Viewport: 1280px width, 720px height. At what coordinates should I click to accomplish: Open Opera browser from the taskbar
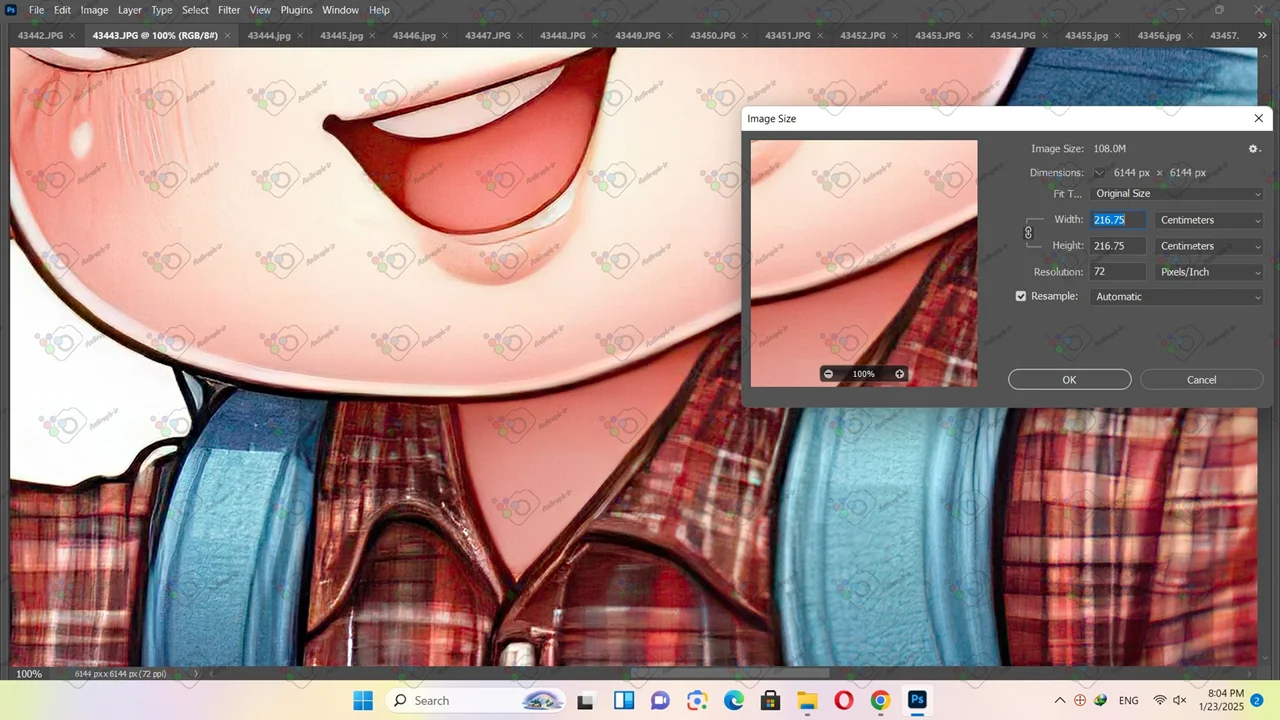click(843, 701)
